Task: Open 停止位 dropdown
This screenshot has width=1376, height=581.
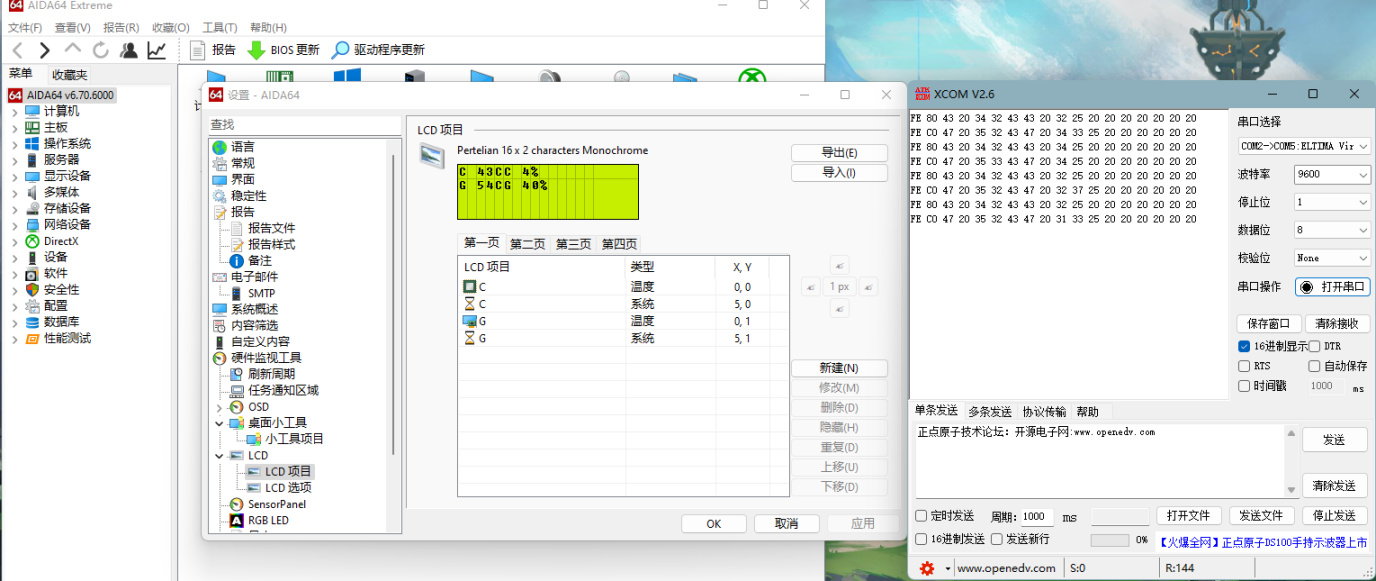Action: point(1332,202)
